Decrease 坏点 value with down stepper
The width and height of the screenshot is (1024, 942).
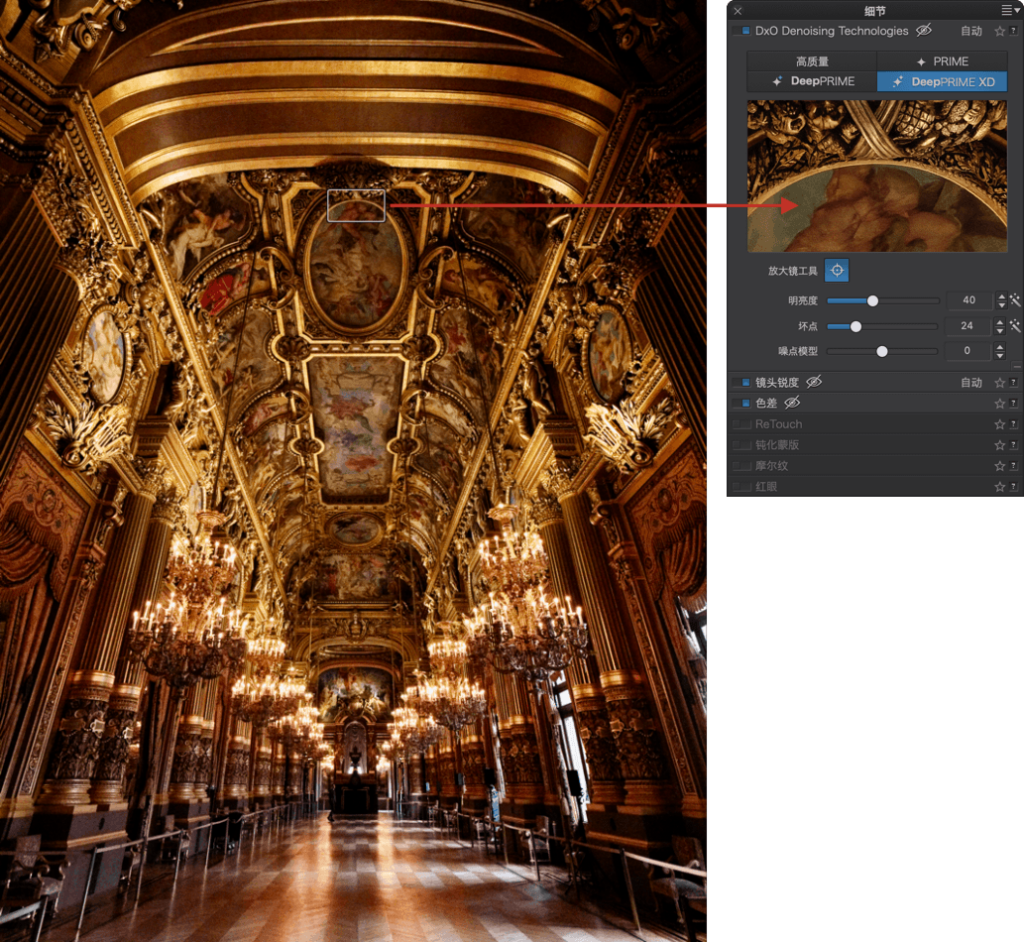pos(1000,331)
